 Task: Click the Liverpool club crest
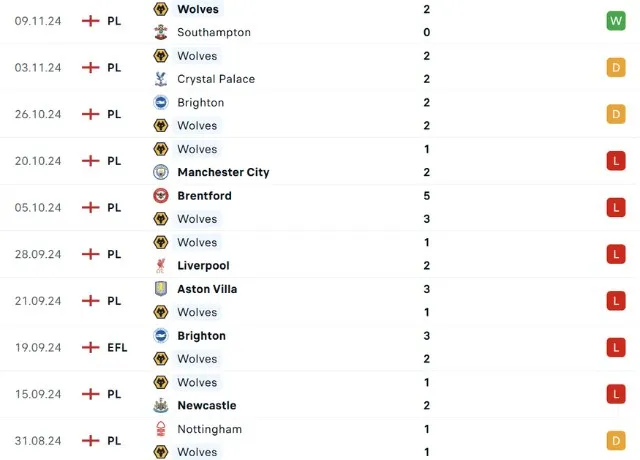click(x=160, y=266)
